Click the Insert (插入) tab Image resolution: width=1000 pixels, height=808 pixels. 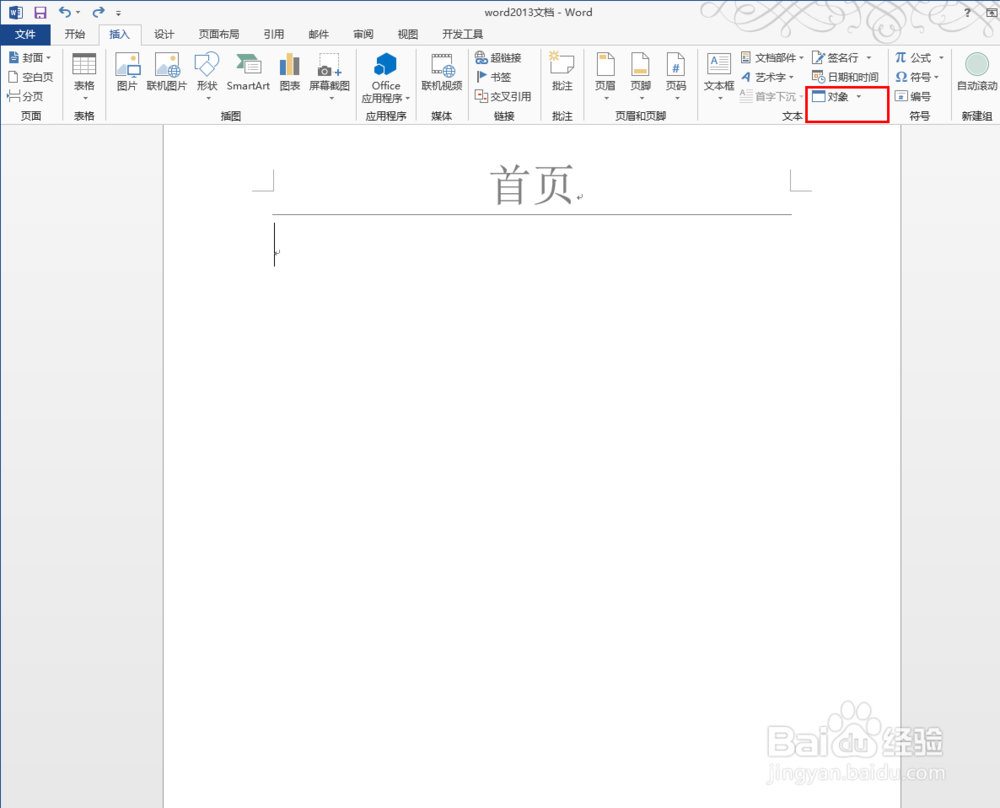[x=119, y=34]
